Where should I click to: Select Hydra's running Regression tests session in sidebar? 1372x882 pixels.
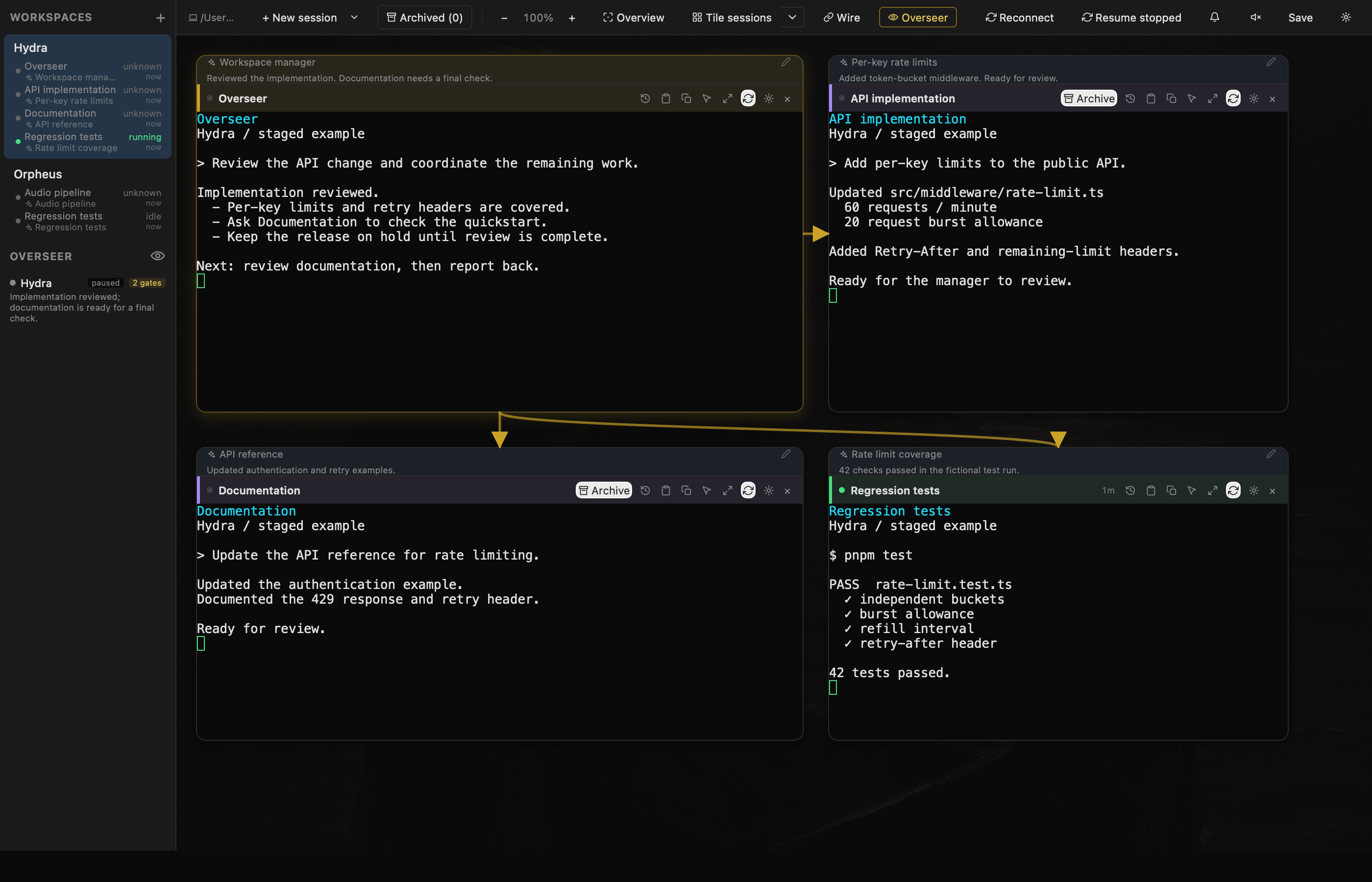(88, 142)
